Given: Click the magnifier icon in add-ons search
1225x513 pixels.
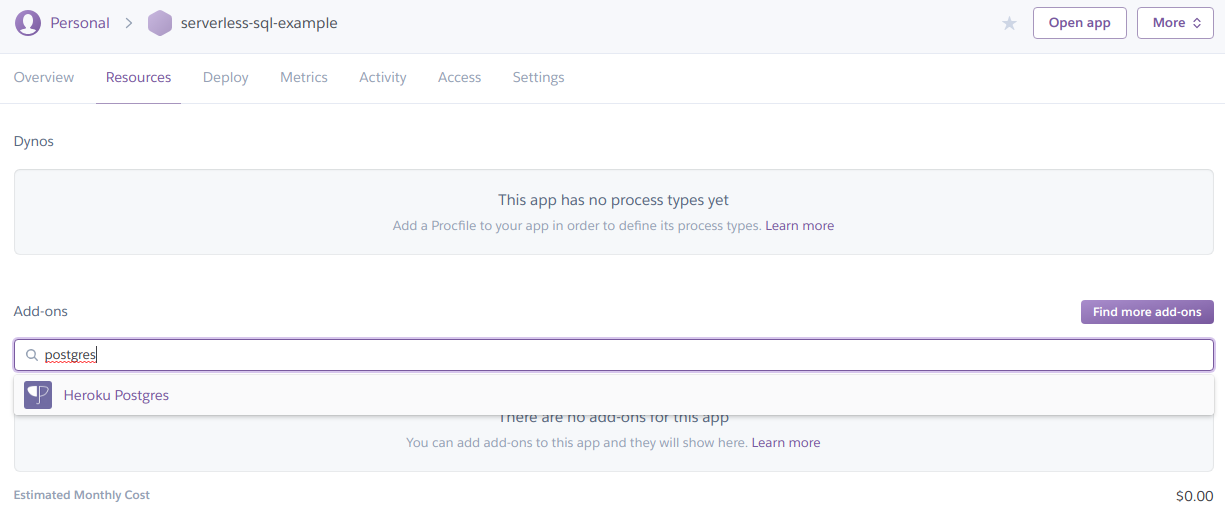Looking at the screenshot, I should [x=32, y=355].
